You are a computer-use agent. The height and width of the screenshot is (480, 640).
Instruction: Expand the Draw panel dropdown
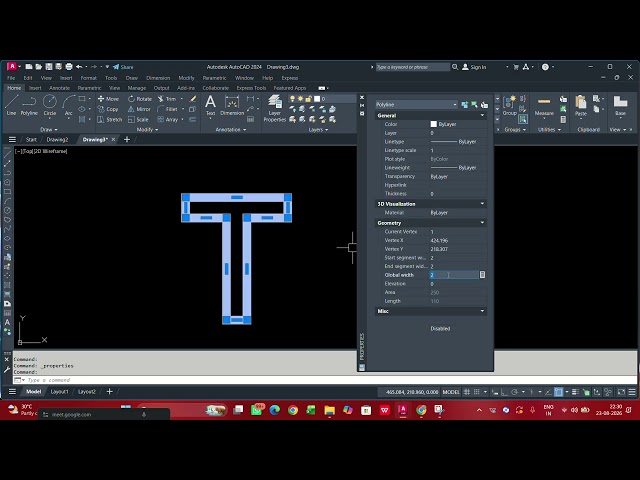(49, 129)
